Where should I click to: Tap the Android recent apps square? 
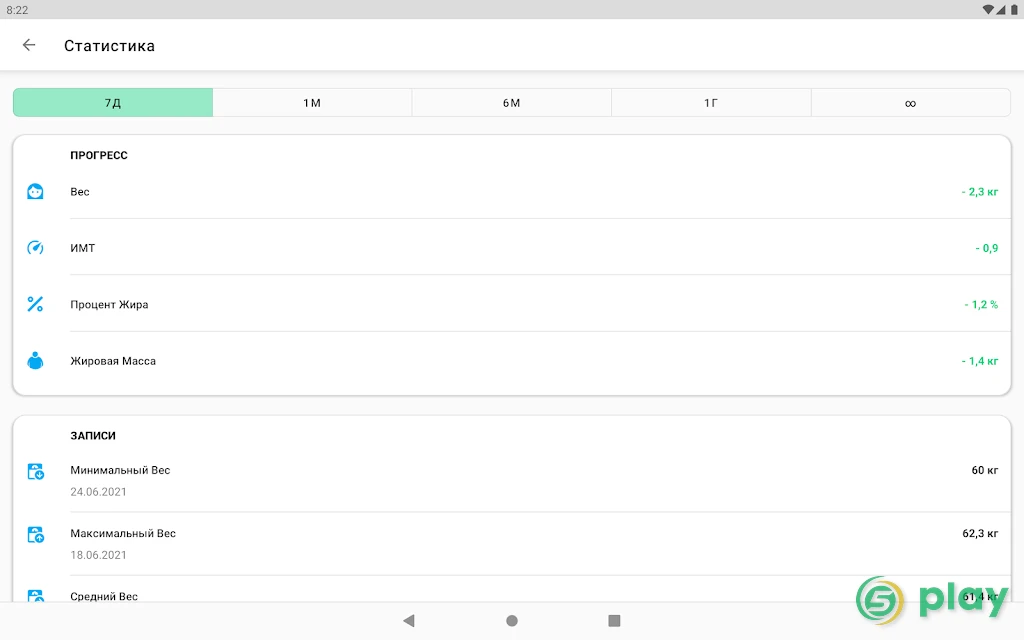coord(614,620)
